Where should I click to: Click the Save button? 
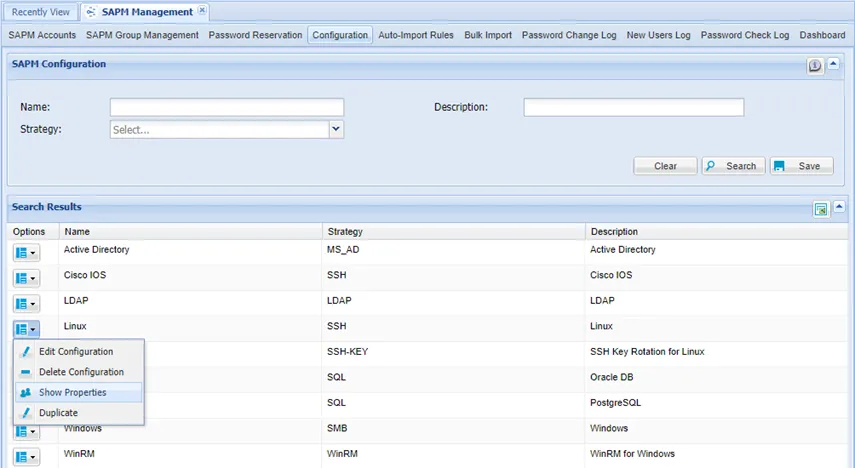[802, 166]
